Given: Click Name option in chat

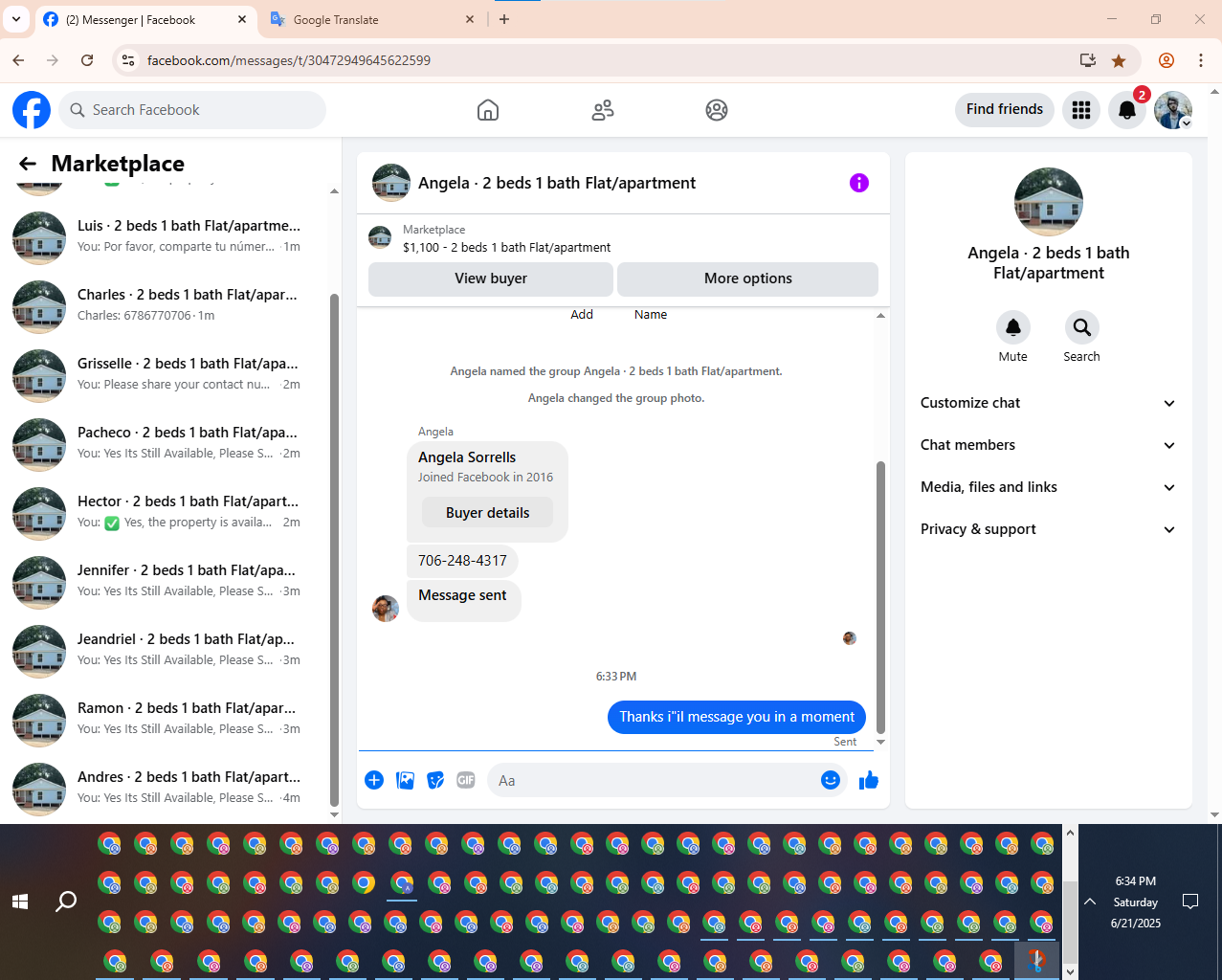Looking at the screenshot, I should point(651,314).
